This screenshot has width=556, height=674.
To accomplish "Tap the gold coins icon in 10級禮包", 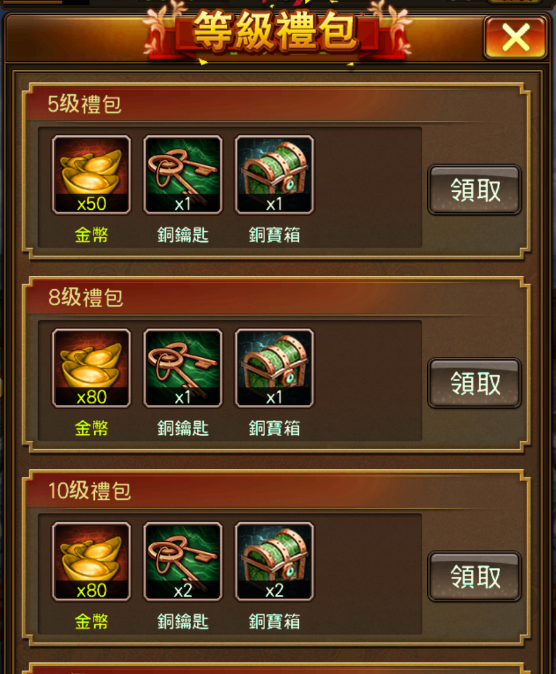I will coord(91,561).
